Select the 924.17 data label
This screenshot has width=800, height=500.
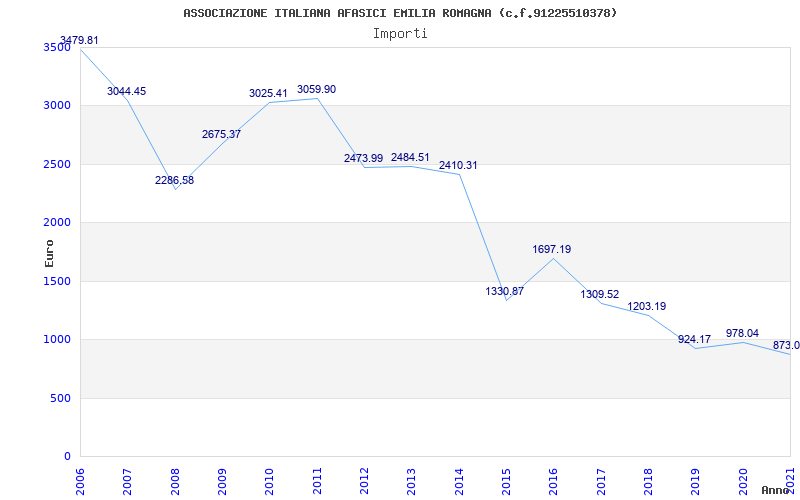pyautogui.click(x=694, y=339)
